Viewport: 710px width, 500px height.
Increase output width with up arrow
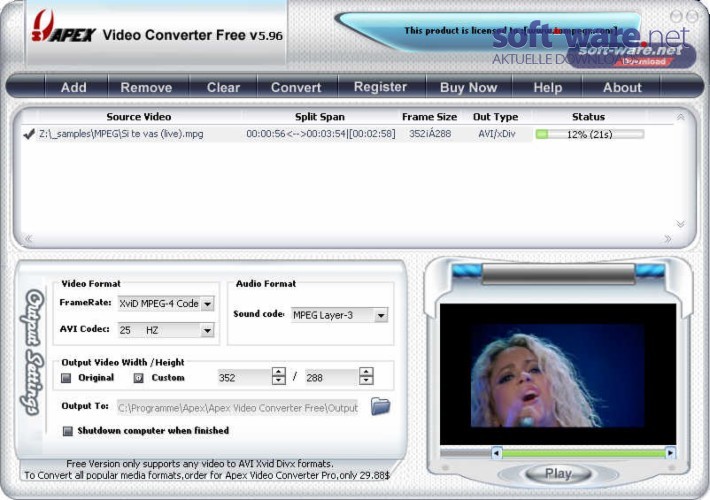(x=279, y=372)
